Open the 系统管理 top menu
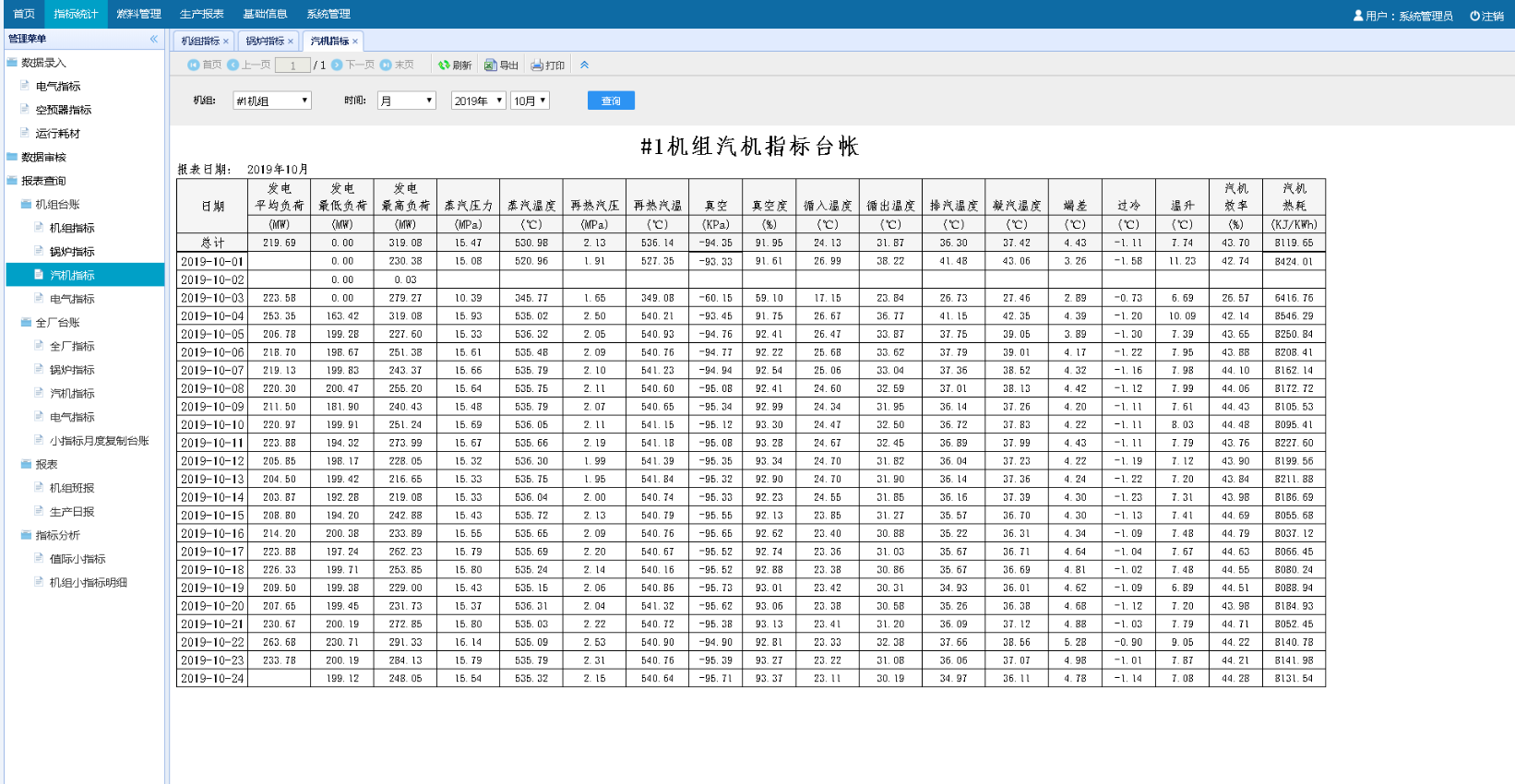Screen dimensions: 1515x784 point(328,14)
